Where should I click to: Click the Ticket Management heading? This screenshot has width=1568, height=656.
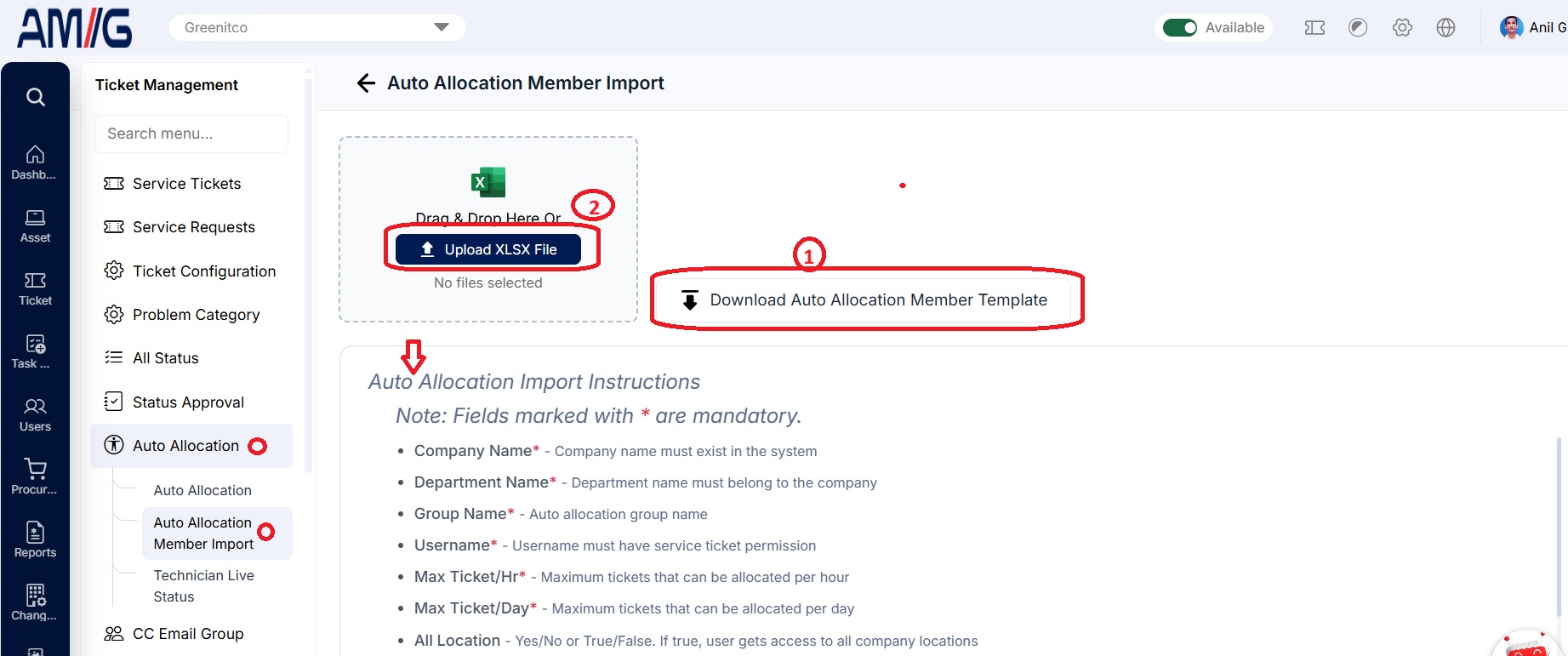167,85
